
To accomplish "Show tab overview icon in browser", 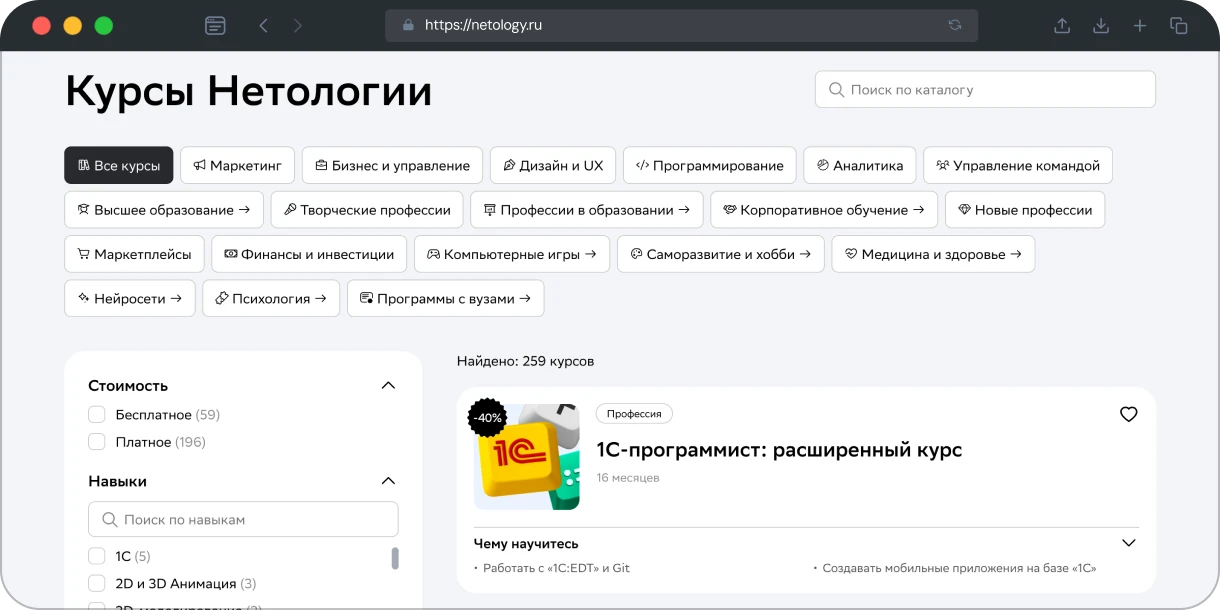I will coord(1179,26).
